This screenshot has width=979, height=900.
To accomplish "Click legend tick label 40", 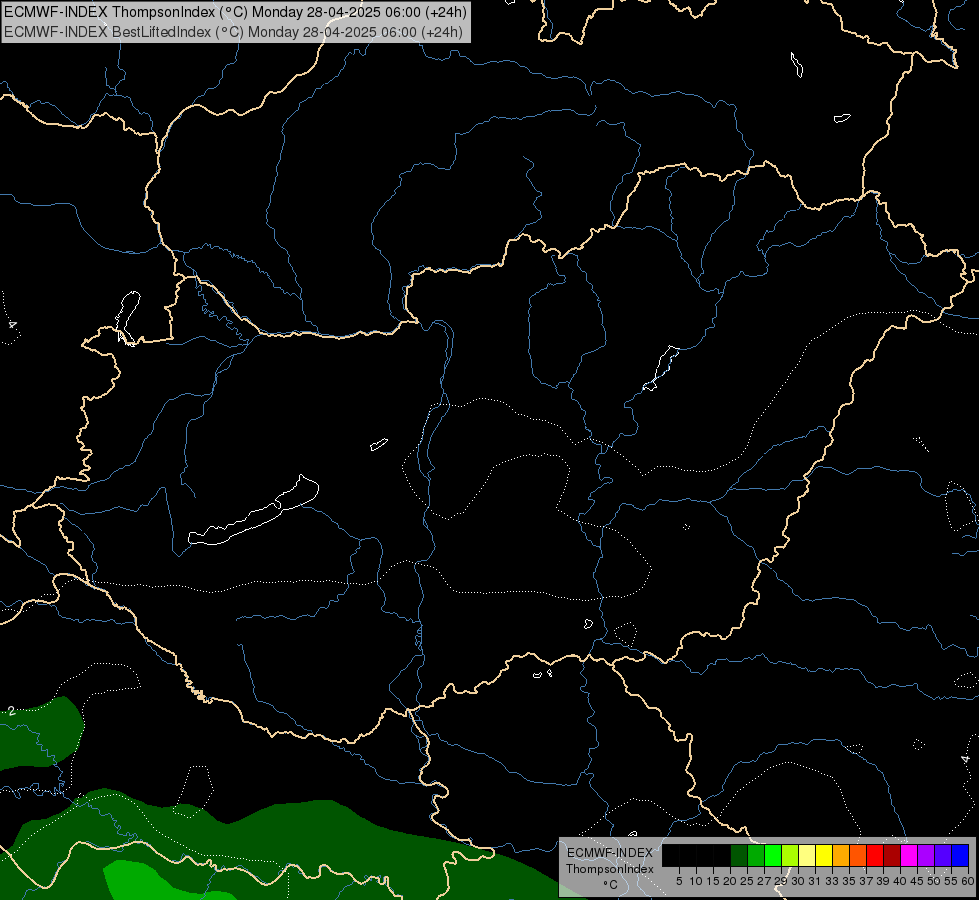I will coord(900,881).
